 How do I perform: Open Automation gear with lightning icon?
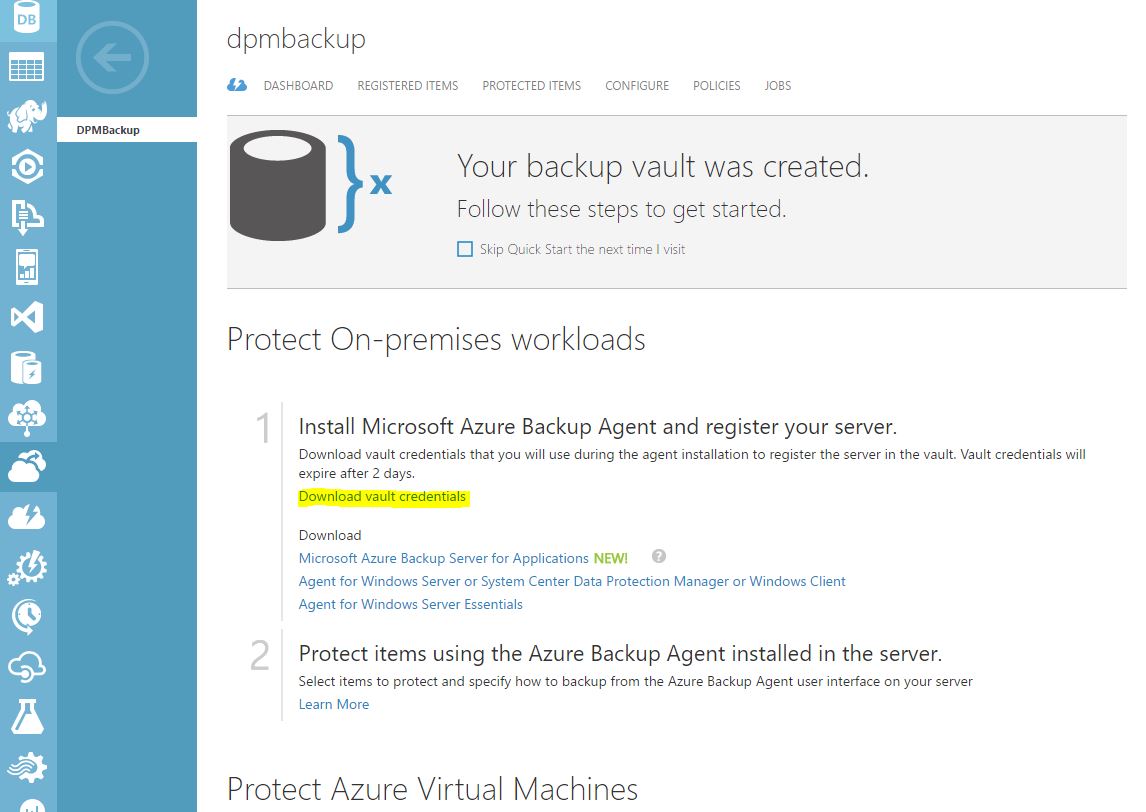tap(27, 567)
